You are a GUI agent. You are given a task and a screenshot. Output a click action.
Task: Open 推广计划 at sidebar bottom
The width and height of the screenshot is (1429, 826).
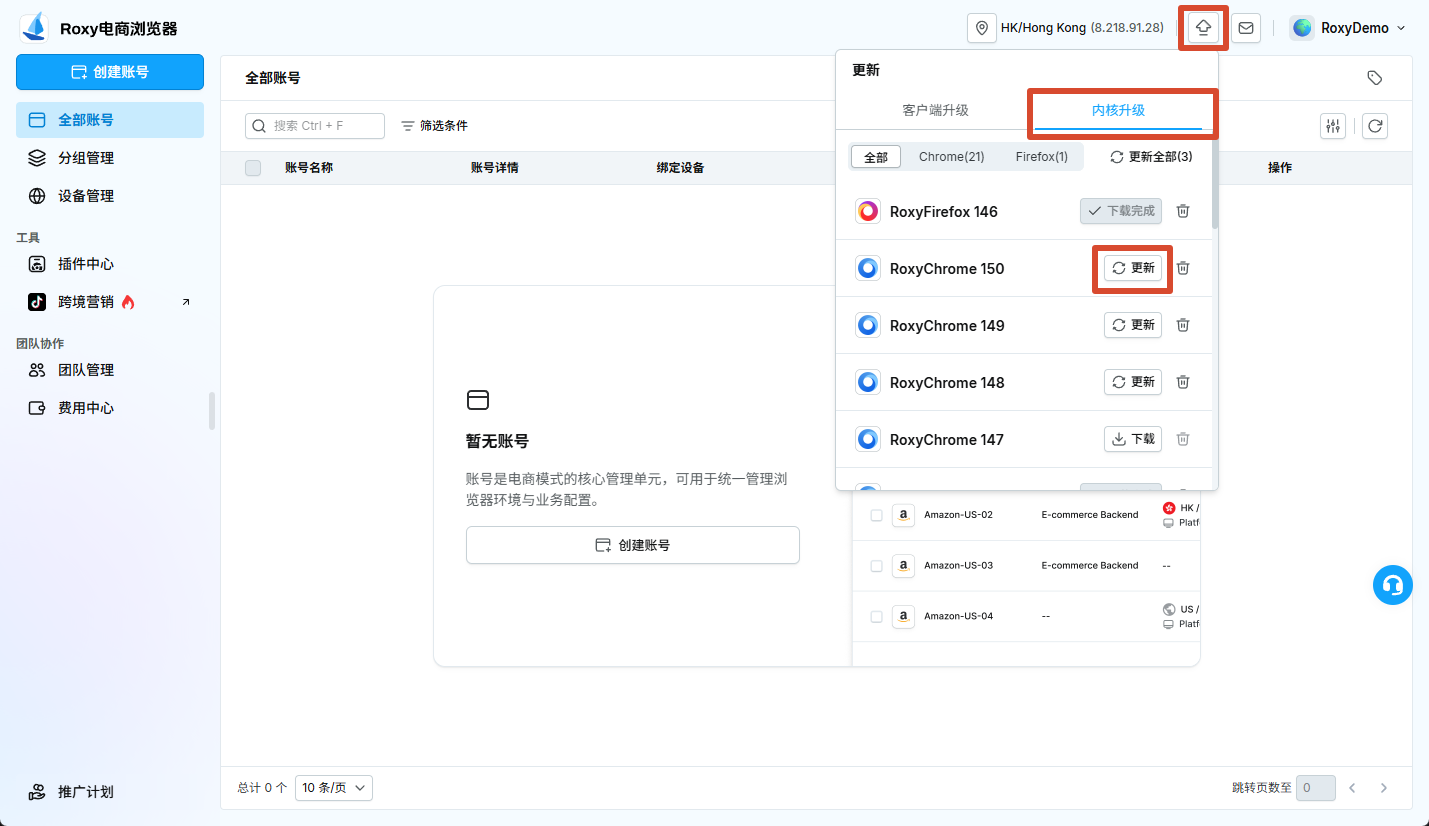pos(110,792)
